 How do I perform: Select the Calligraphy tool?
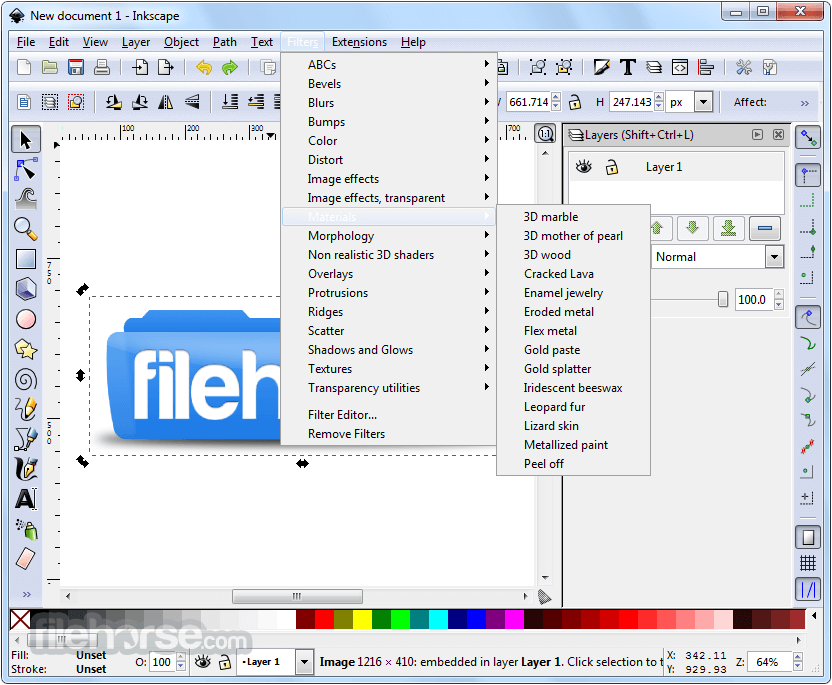pyautogui.click(x=25, y=470)
